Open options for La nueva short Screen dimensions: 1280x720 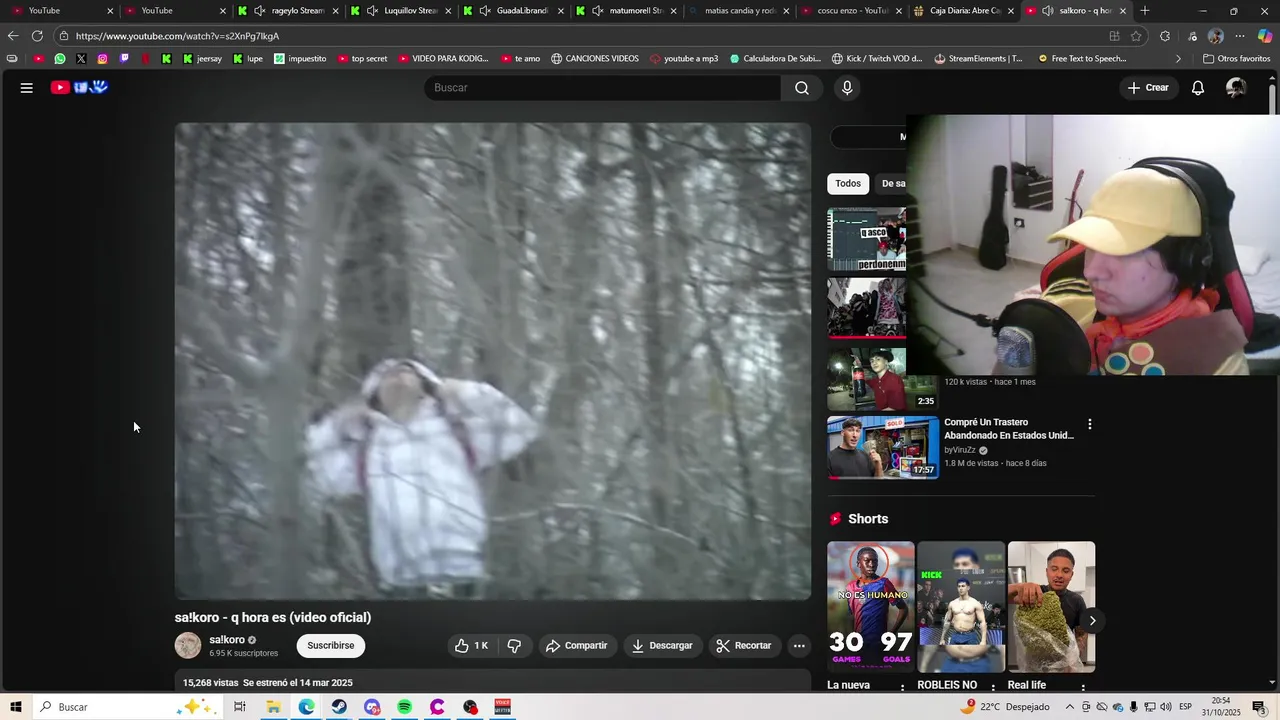pyautogui.click(x=903, y=687)
